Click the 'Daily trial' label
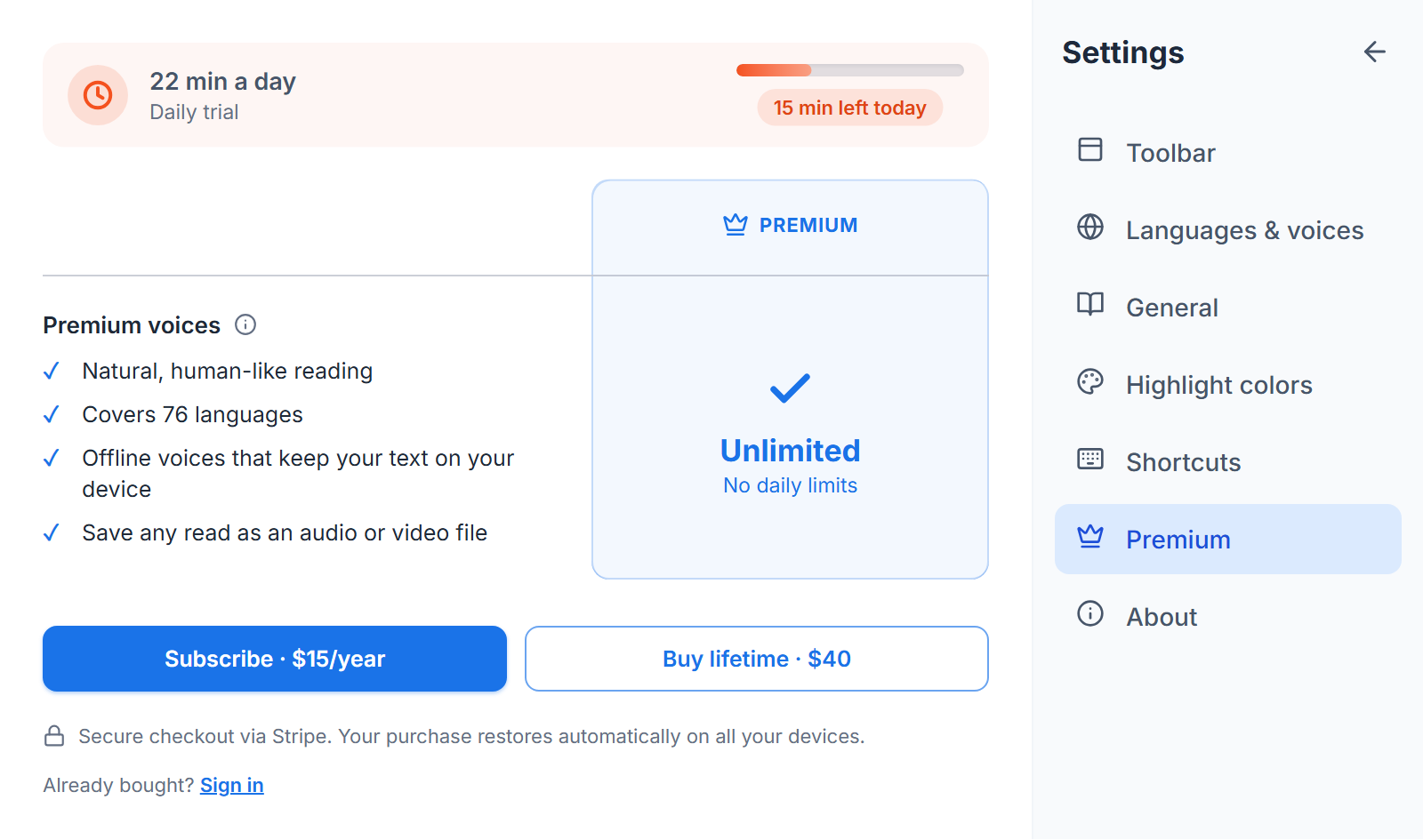The image size is (1423, 840). [194, 112]
